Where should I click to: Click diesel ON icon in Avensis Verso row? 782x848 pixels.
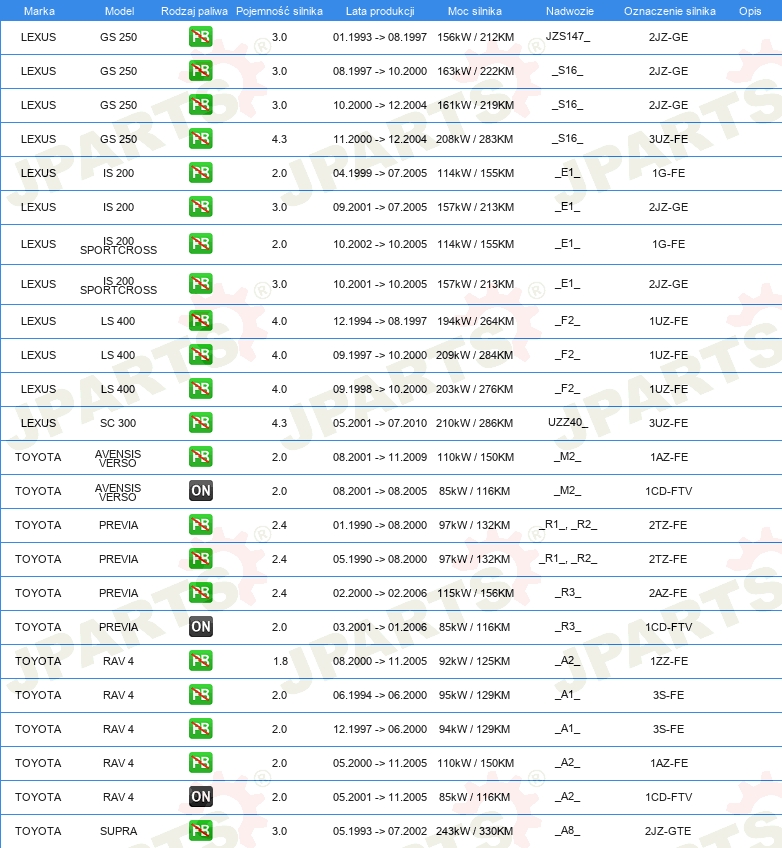pyautogui.click(x=201, y=491)
